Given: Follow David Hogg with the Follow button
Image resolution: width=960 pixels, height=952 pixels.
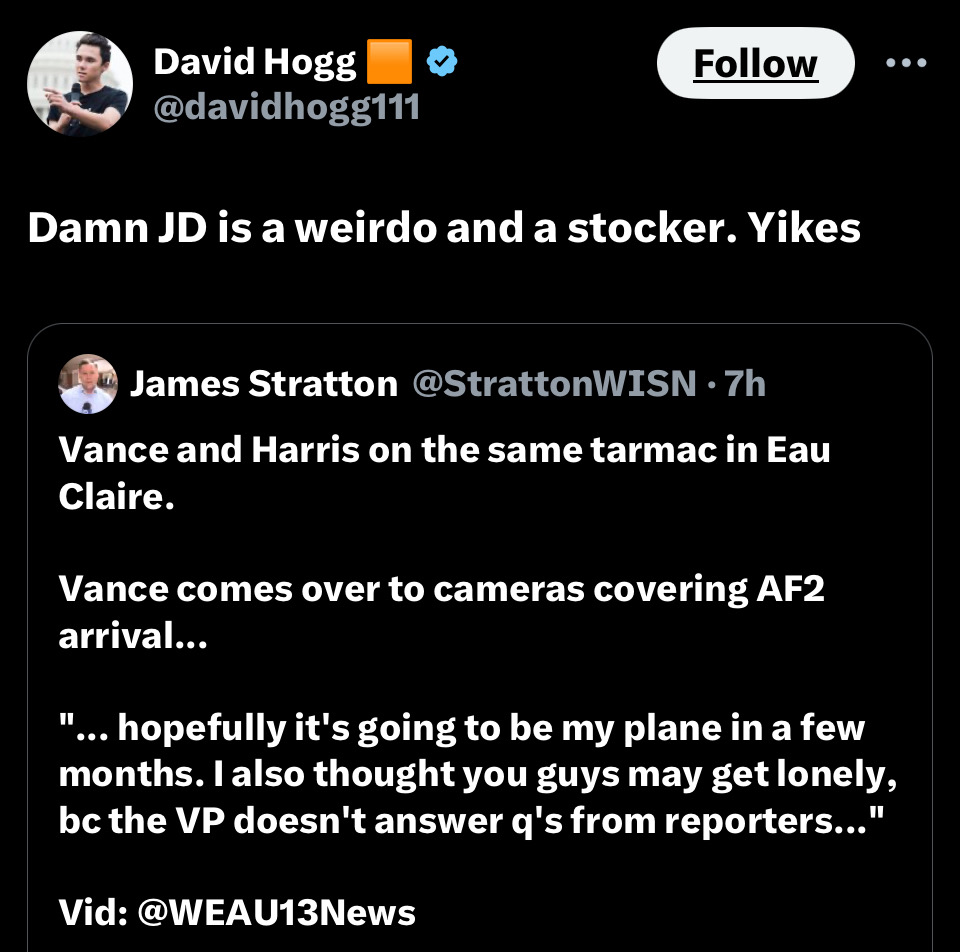Looking at the screenshot, I should click(x=756, y=63).
